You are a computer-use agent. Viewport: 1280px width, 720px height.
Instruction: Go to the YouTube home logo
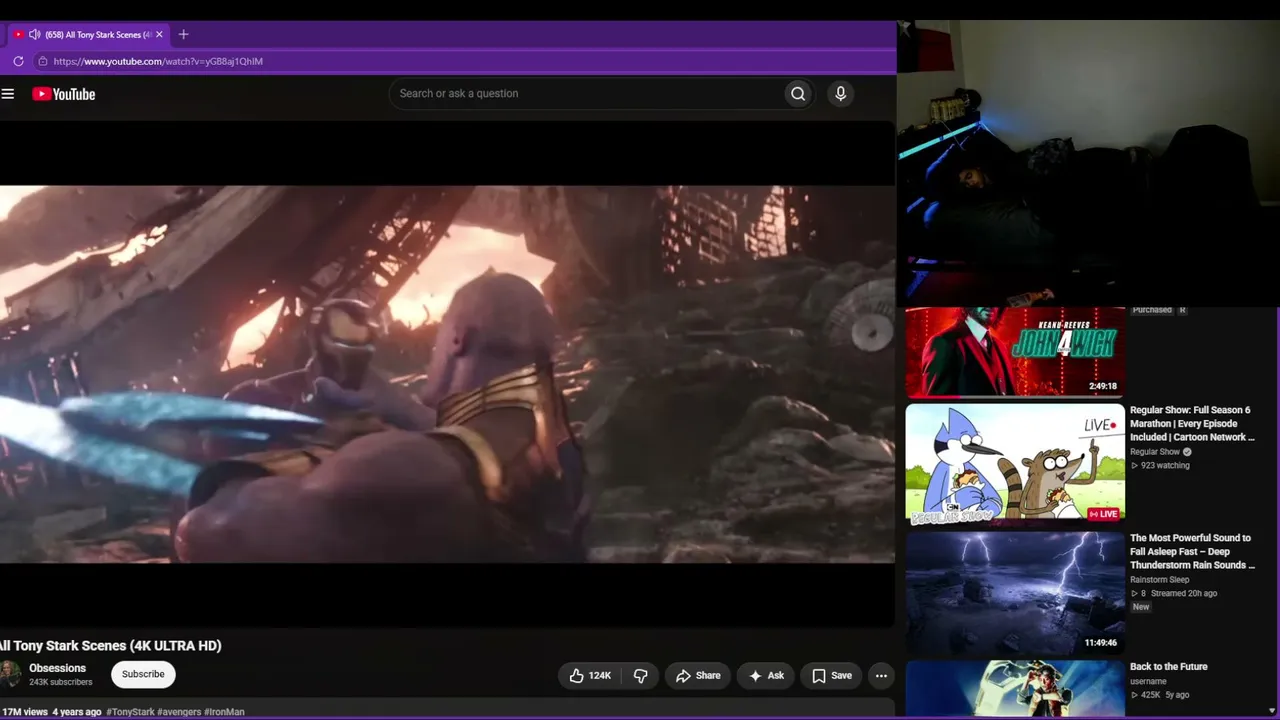pos(63,94)
